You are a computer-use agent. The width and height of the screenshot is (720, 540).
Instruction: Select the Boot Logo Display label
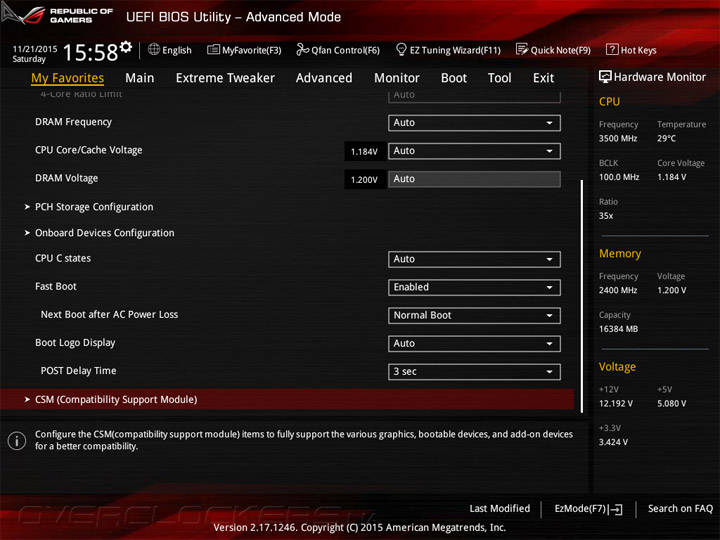pos(75,343)
